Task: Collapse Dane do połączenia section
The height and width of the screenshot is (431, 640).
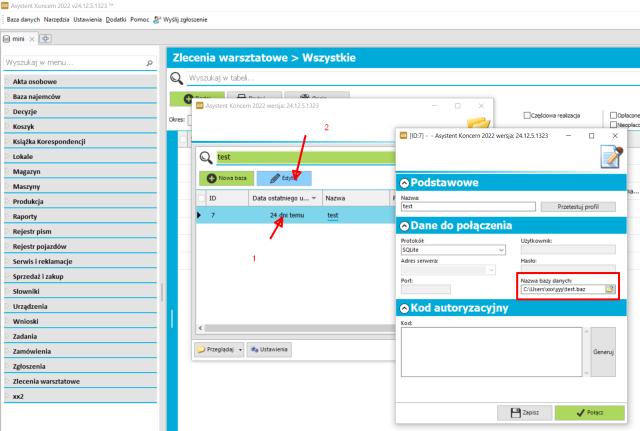Action: coord(404,226)
